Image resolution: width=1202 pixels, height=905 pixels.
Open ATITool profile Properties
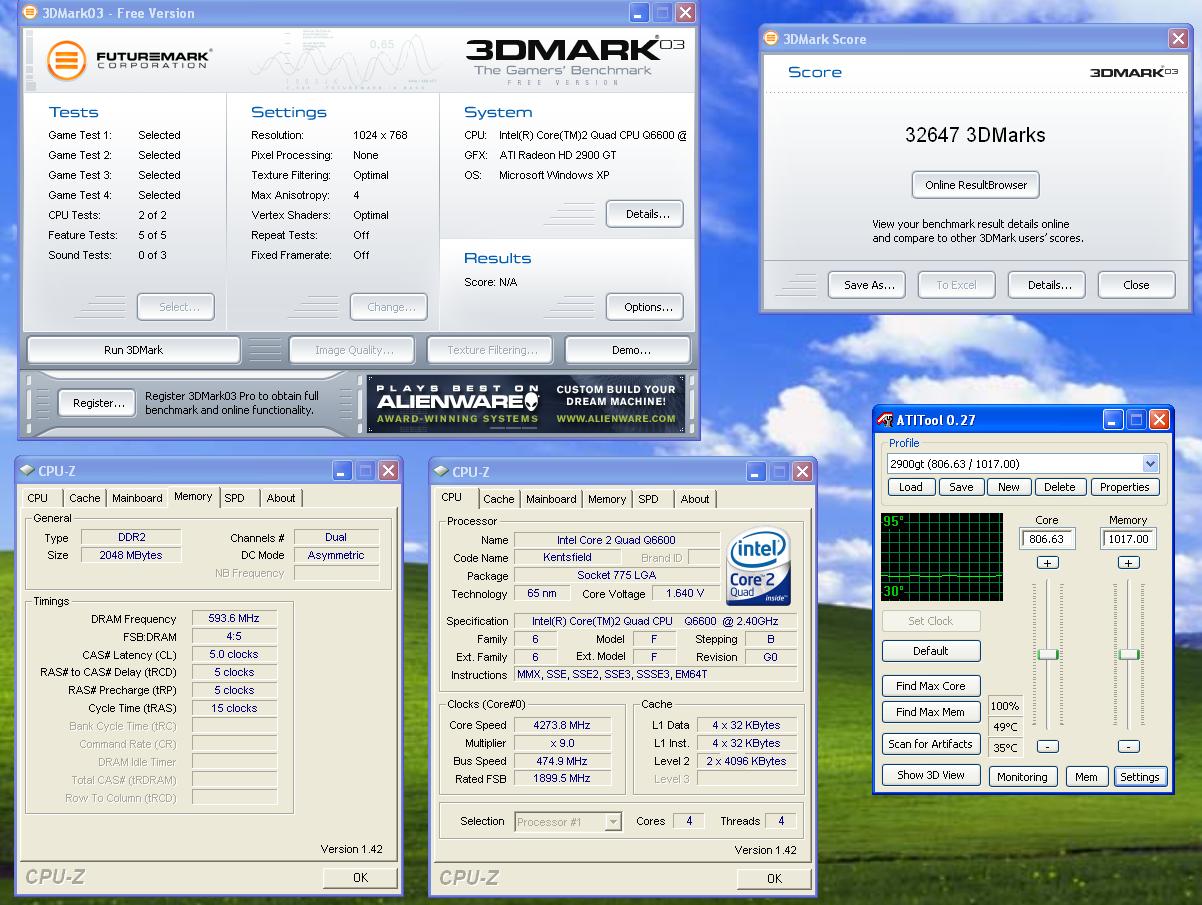[1125, 487]
